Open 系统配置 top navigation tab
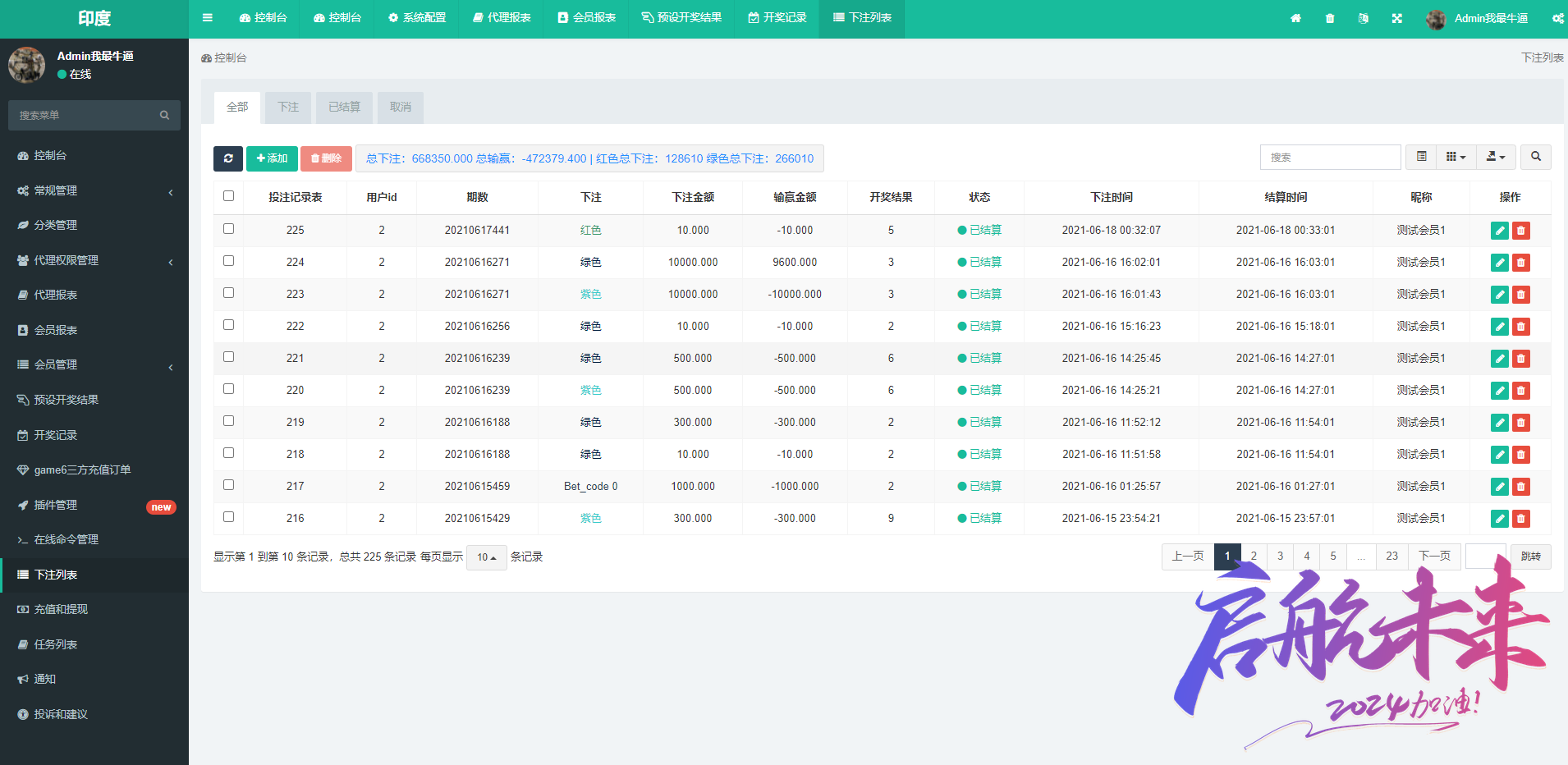 pos(417,18)
